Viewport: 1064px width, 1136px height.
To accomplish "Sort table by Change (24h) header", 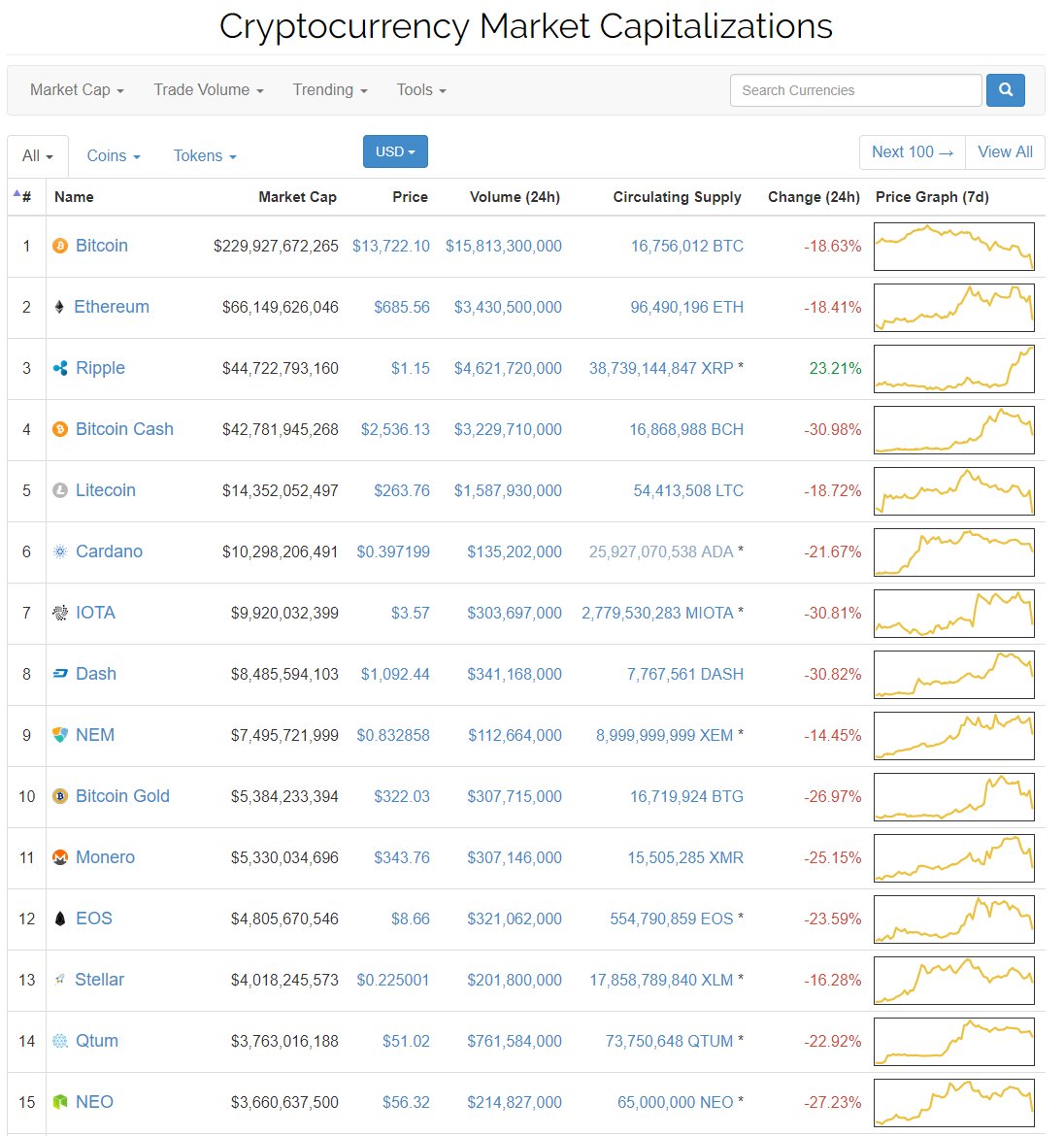I will point(815,197).
